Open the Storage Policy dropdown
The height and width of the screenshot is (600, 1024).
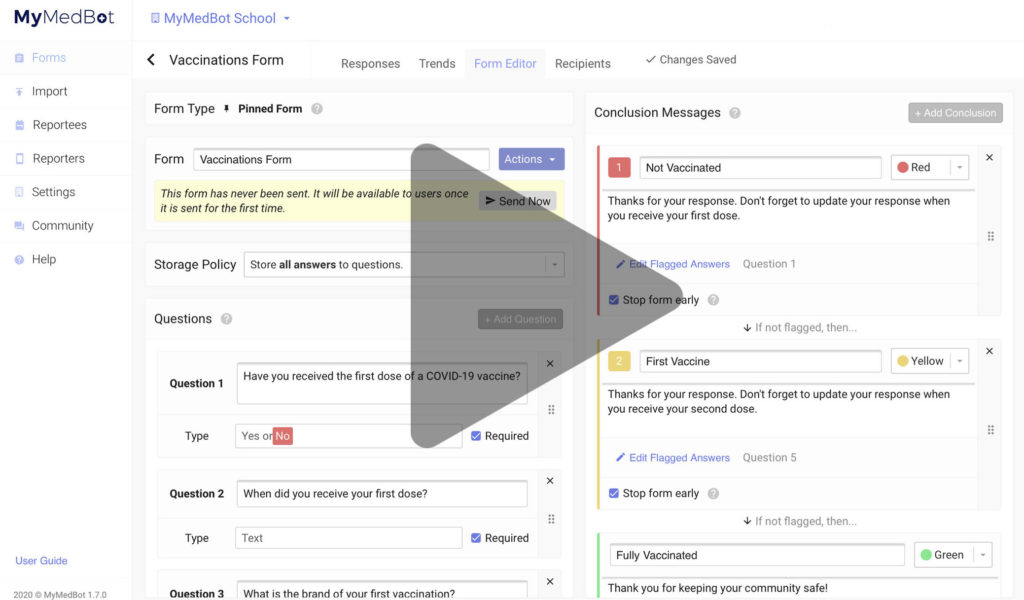pyautogui.click(x=404, y=264)
